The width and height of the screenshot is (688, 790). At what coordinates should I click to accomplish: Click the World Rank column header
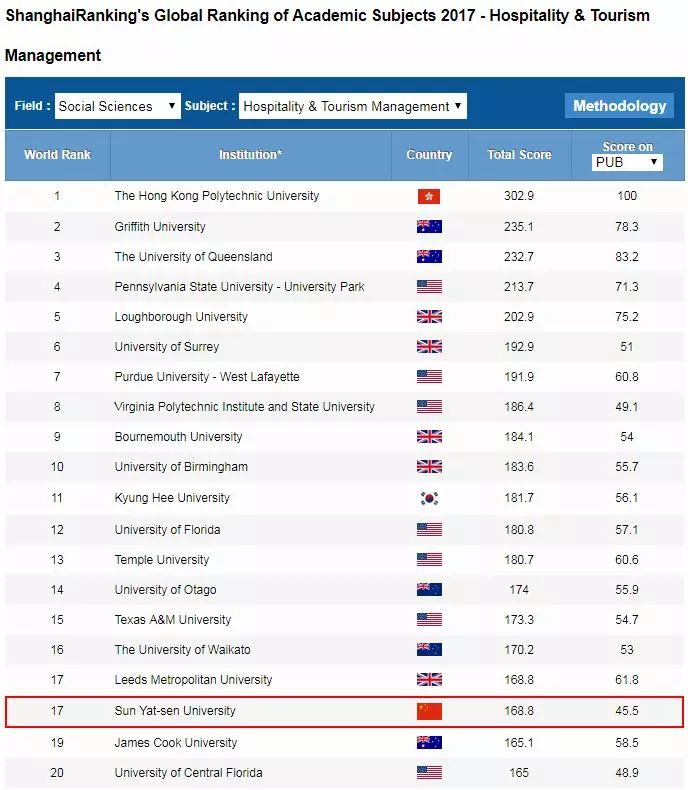[x=57, y=155]
